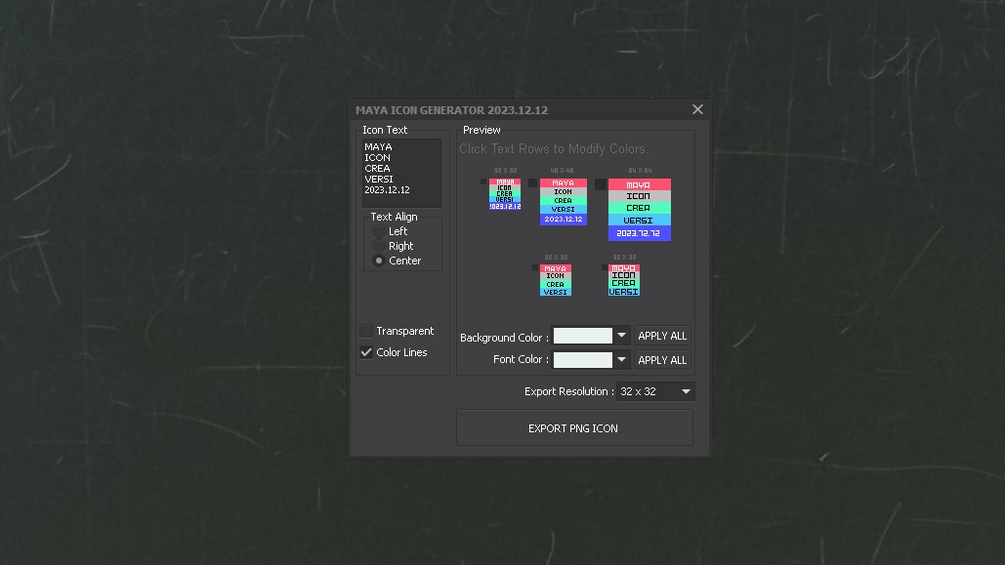The height and width of the screenshot is (565, 1005).
Task: Open the Font Color dropdown arrow
Action: point(621,360)
